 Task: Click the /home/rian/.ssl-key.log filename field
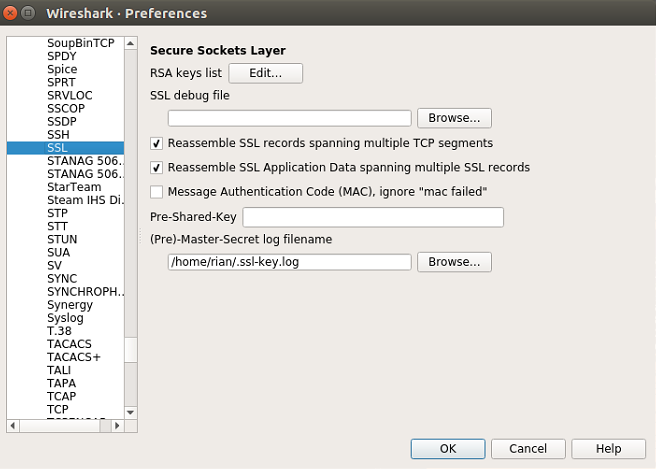290,262
